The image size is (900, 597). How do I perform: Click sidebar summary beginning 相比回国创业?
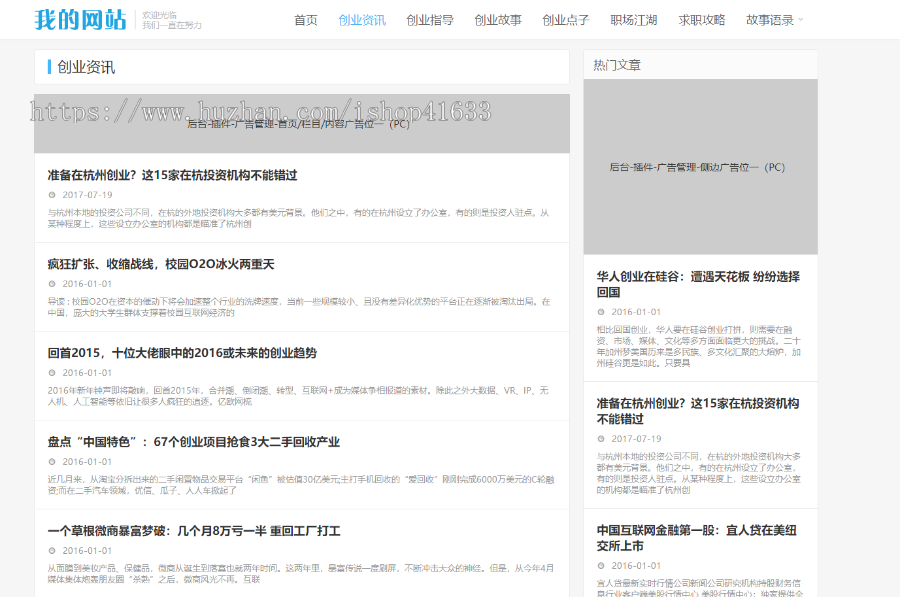click(699, 346)
